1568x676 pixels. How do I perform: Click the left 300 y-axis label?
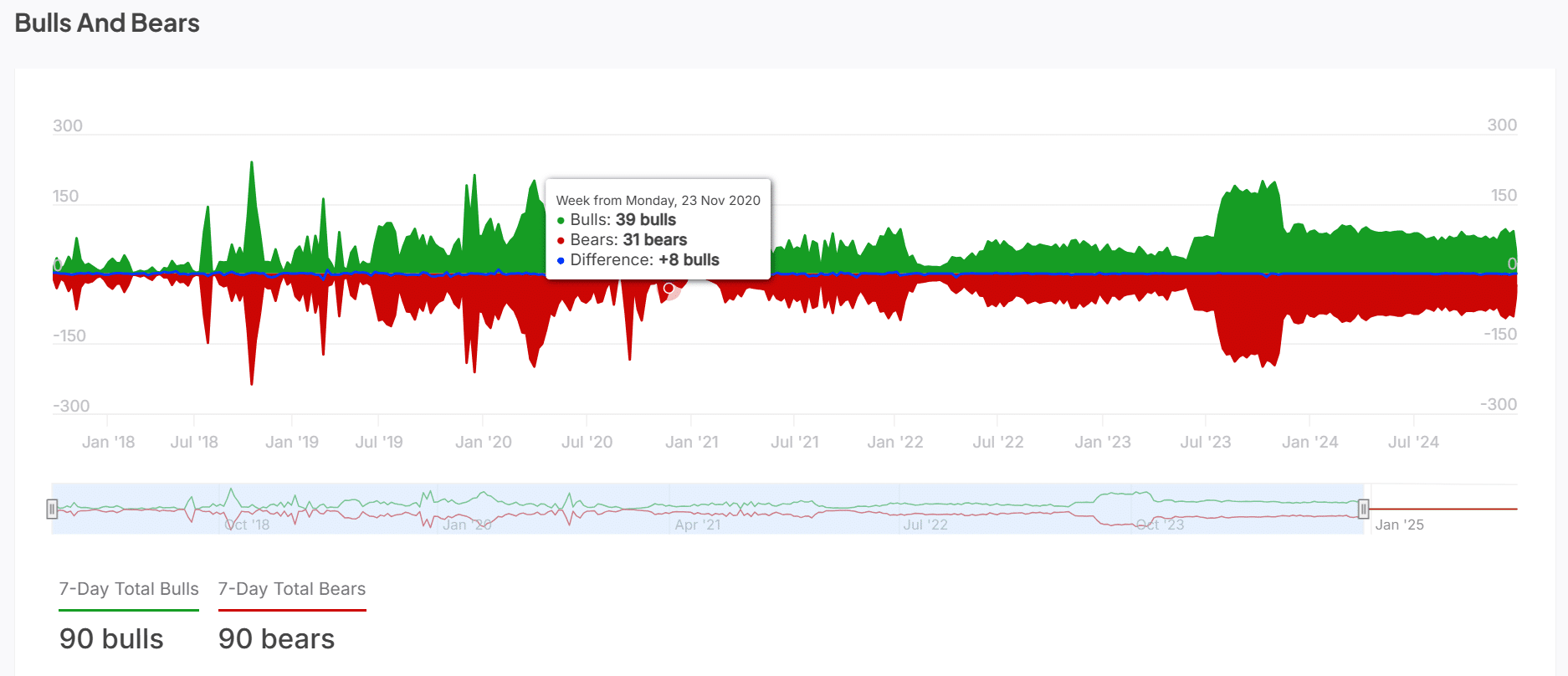pyautogui.click(x=68, y=125)
